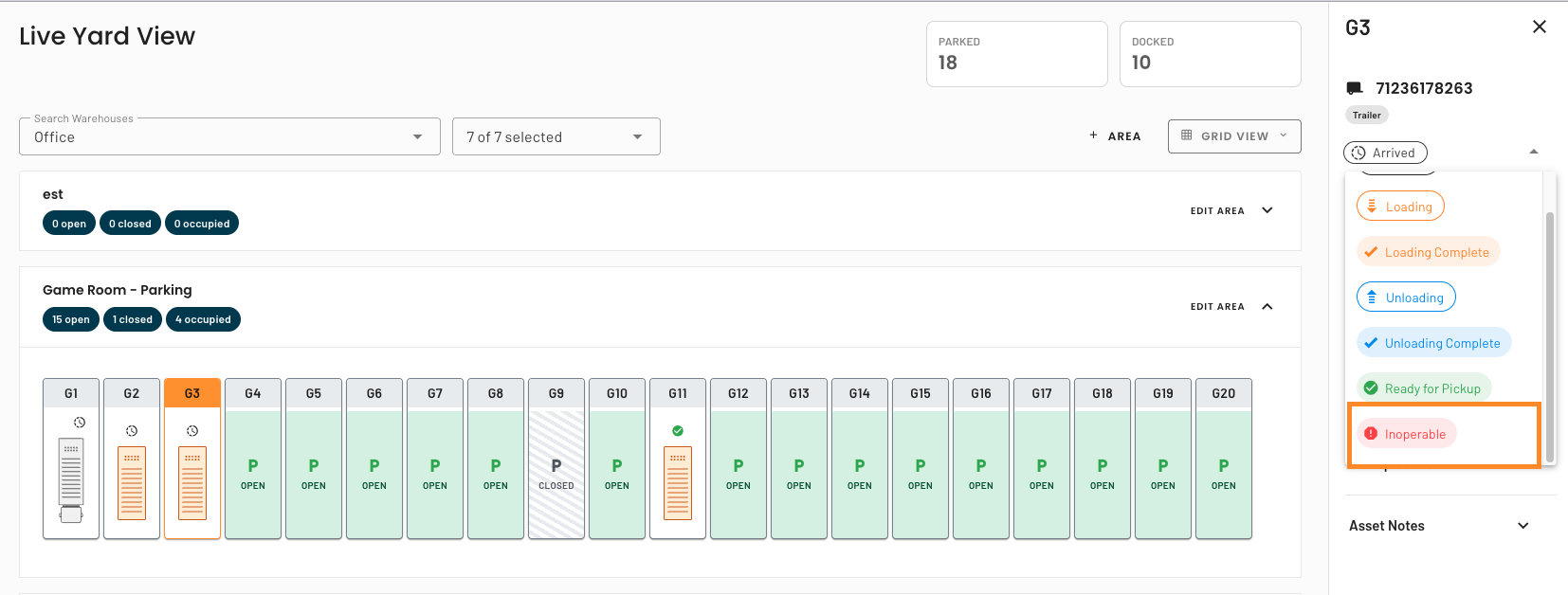This screenshot has height=595, width=1568.
Task: Select open parking spot G19
Action: [x=1163, y=459]
